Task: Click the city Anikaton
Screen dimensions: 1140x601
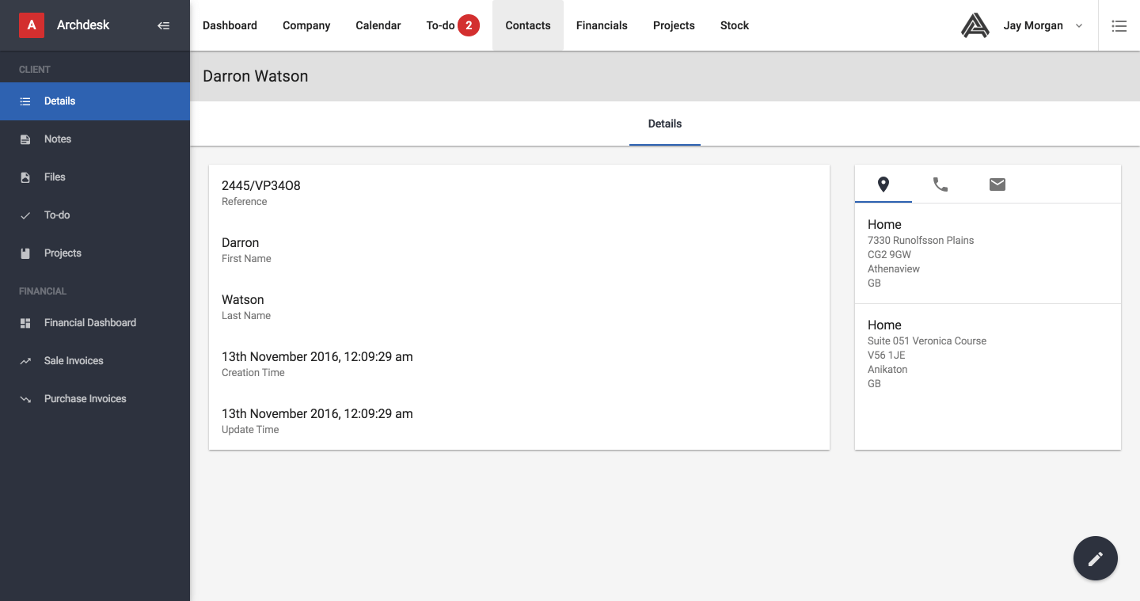Action: point(887,369)
